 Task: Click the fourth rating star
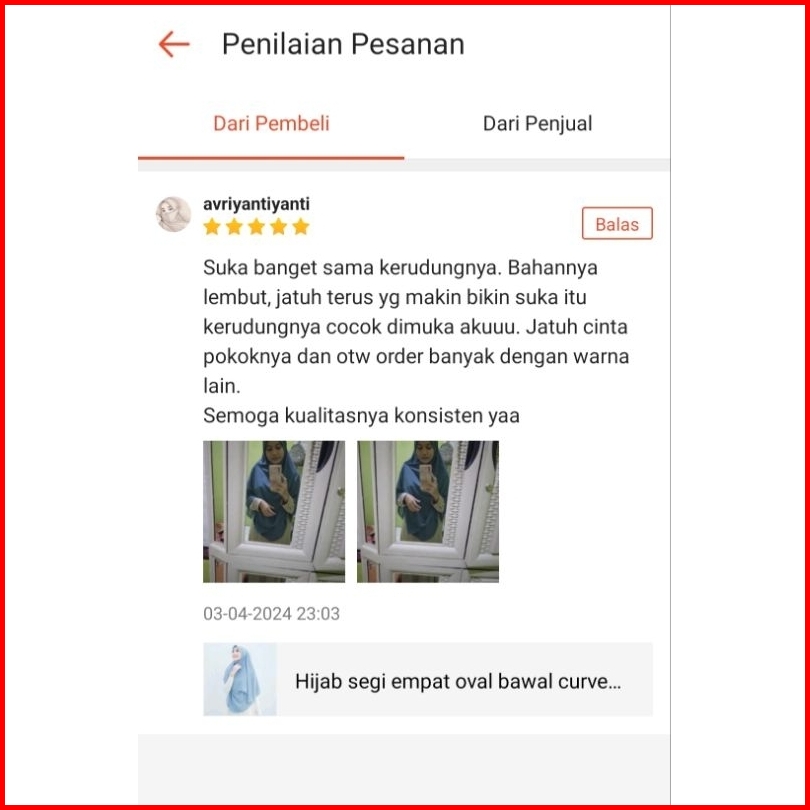(278, 226)
